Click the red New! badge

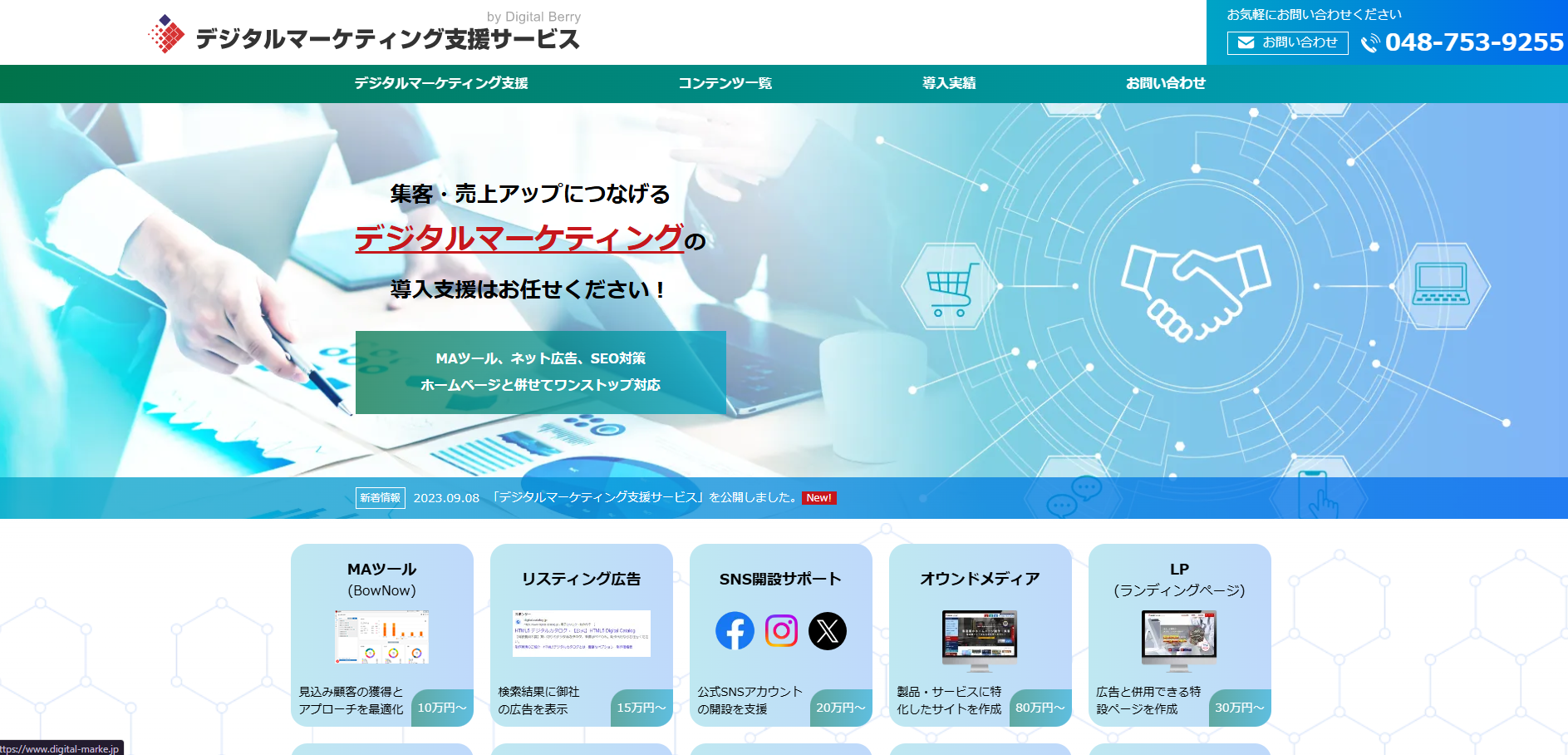[x=818, y=498]
